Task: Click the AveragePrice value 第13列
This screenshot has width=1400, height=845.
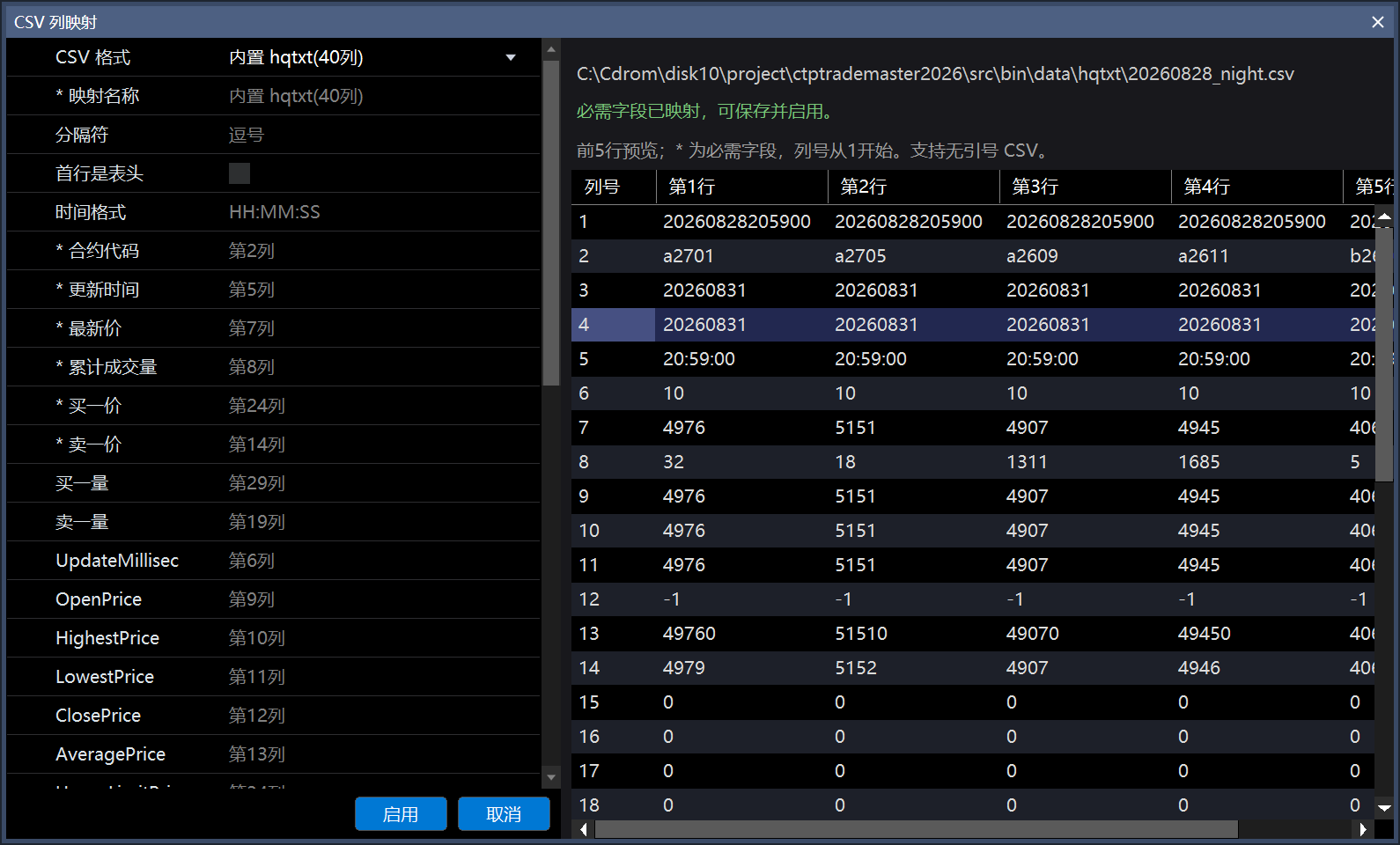Action: 256,754
